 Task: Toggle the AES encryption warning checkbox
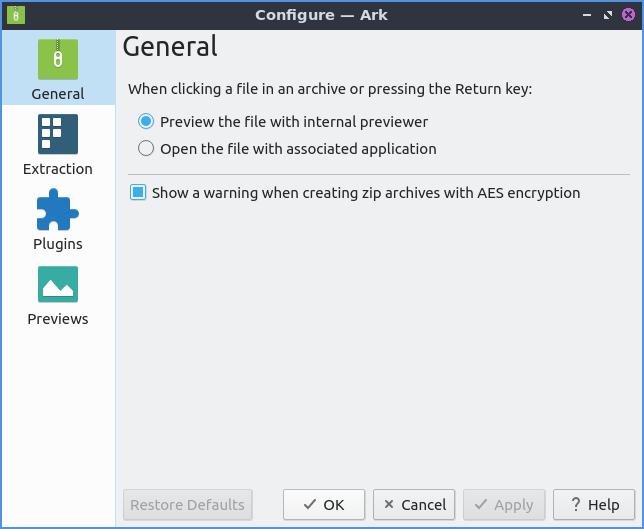coord(139,193)
